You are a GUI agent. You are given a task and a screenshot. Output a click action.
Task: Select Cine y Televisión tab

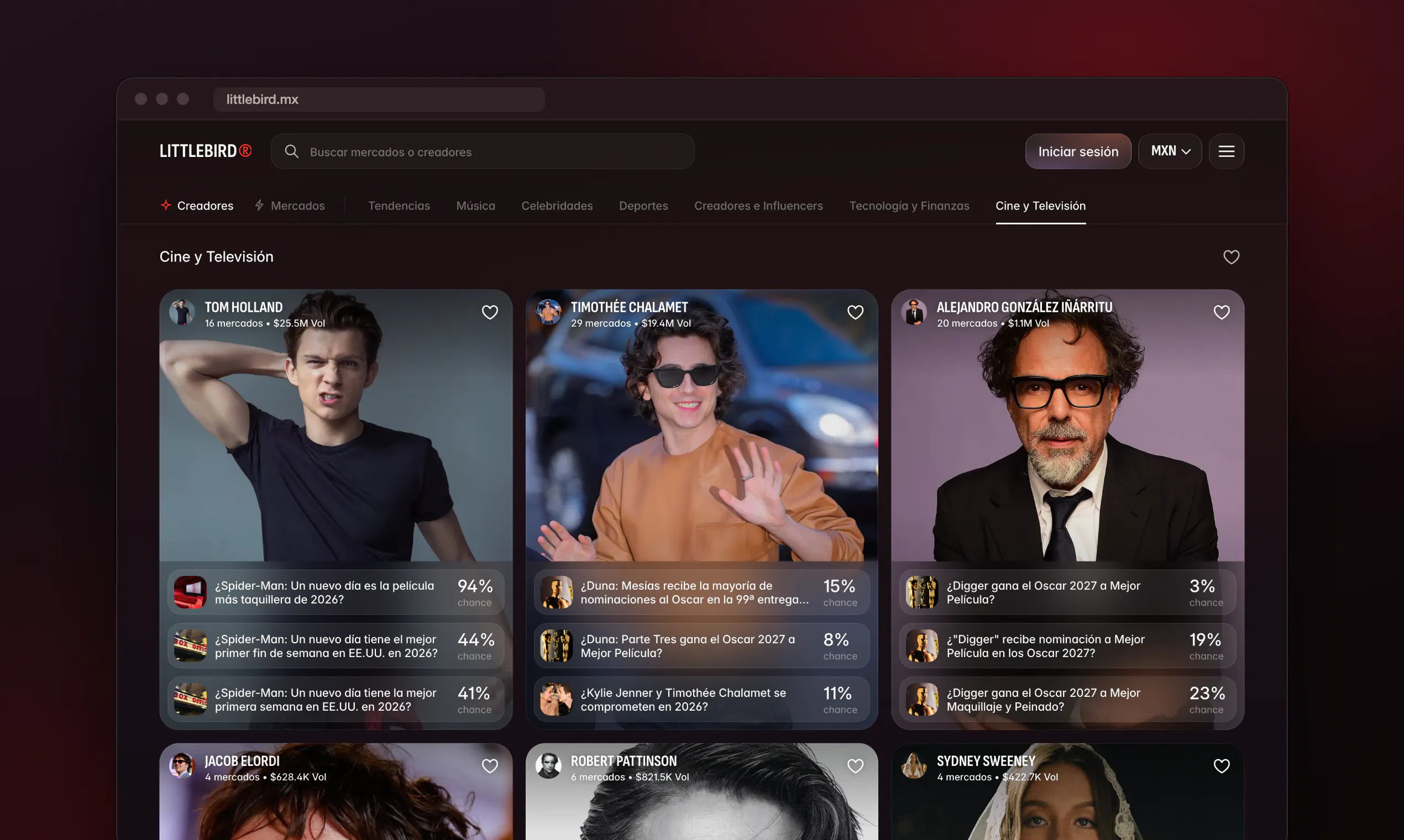coord(1040,206)
